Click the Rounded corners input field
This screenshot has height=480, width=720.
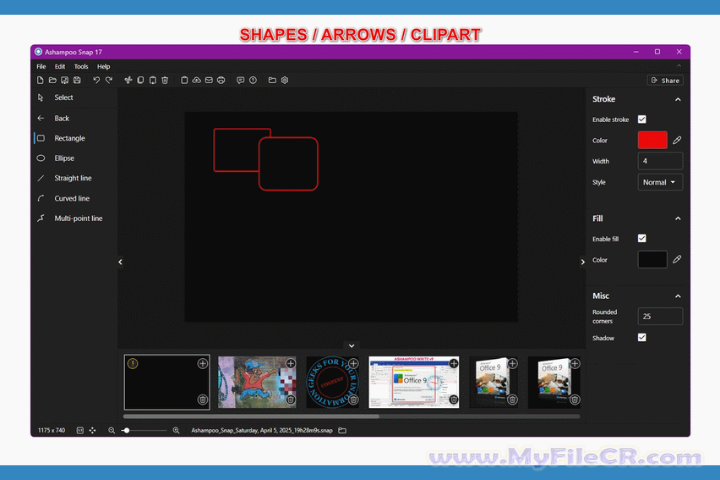[660, 316]
